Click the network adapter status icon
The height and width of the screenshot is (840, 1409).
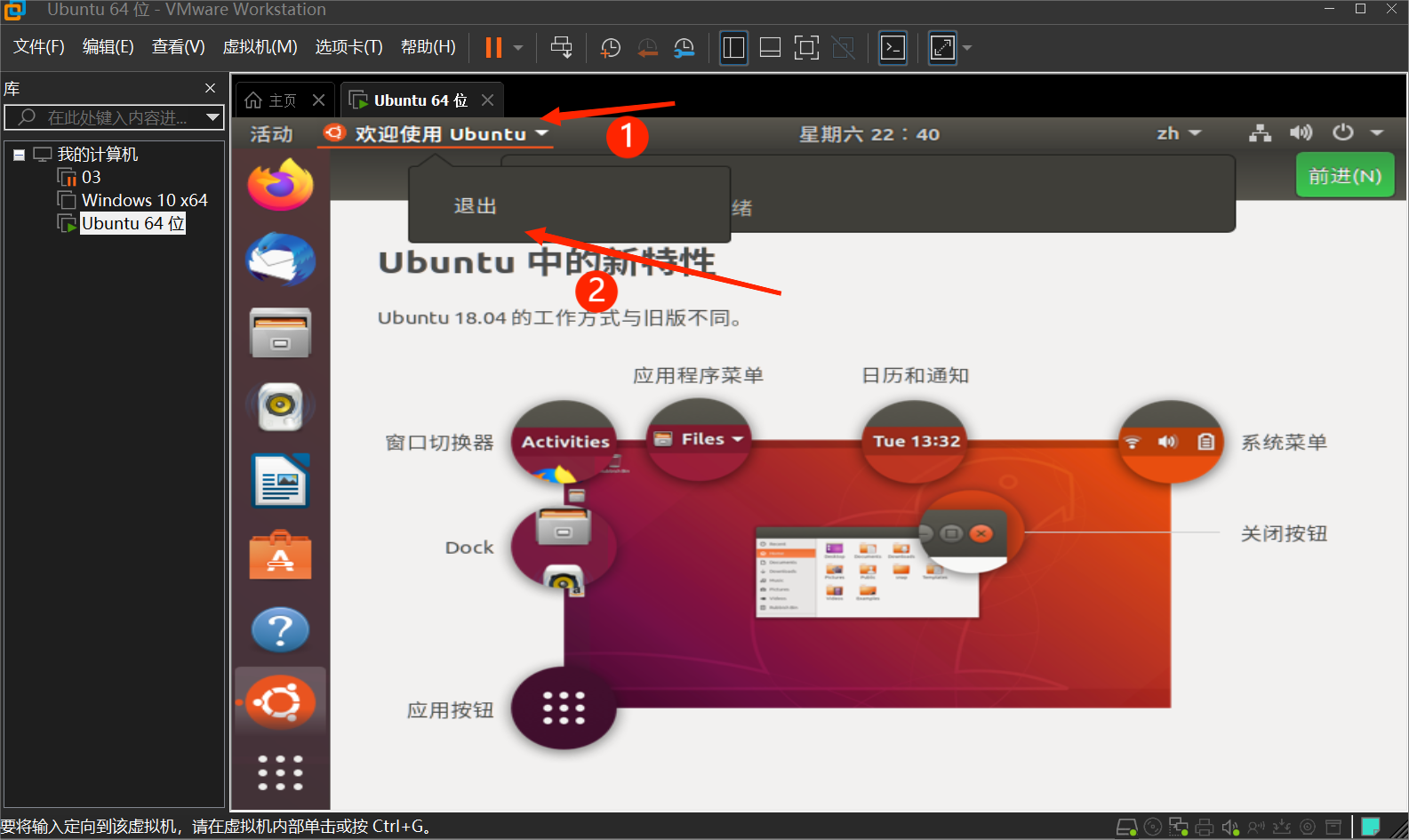(1179, 828)
